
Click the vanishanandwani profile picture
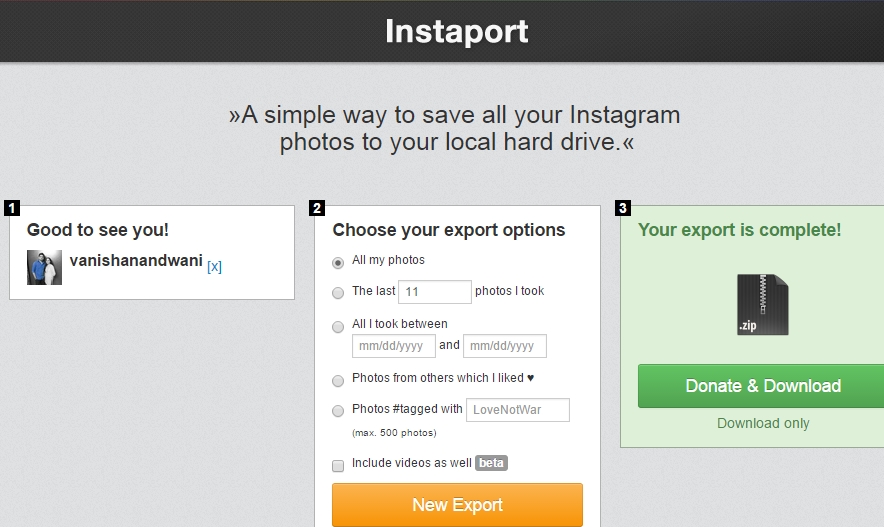44,267
